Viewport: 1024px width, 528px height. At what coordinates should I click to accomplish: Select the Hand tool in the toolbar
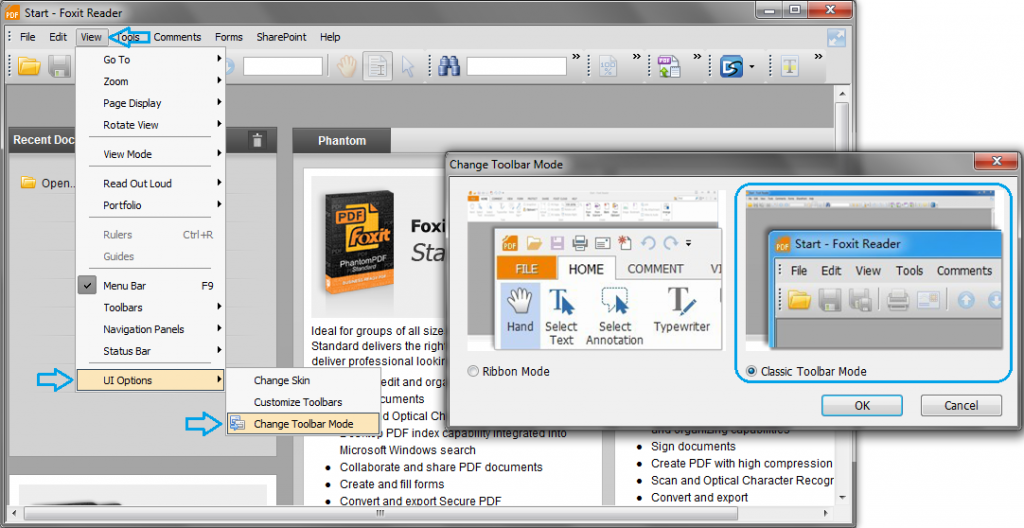[347, 66]
